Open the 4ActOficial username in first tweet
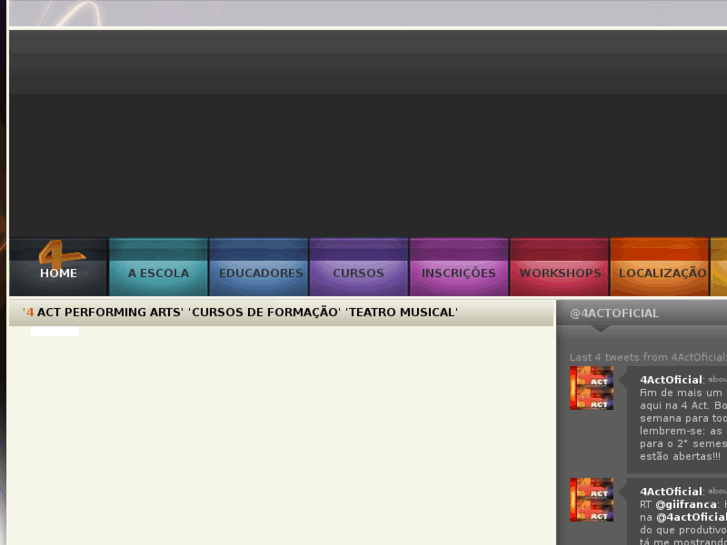 click(x=671, y=379)
